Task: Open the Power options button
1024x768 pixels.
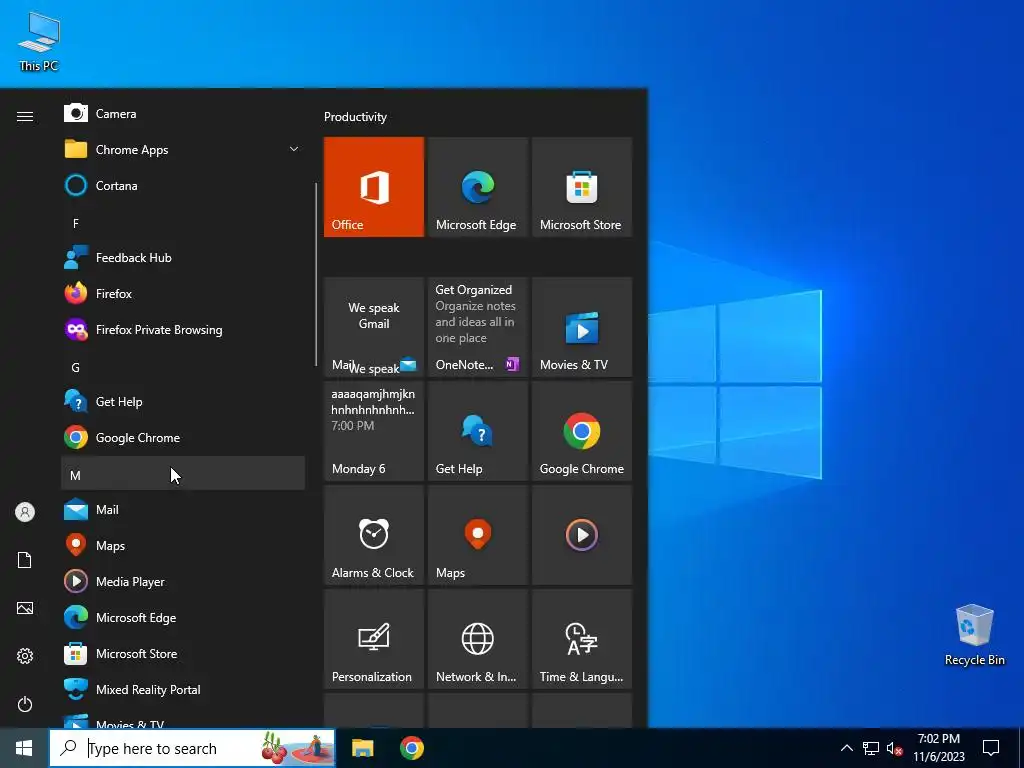Action: pos(25,704)
